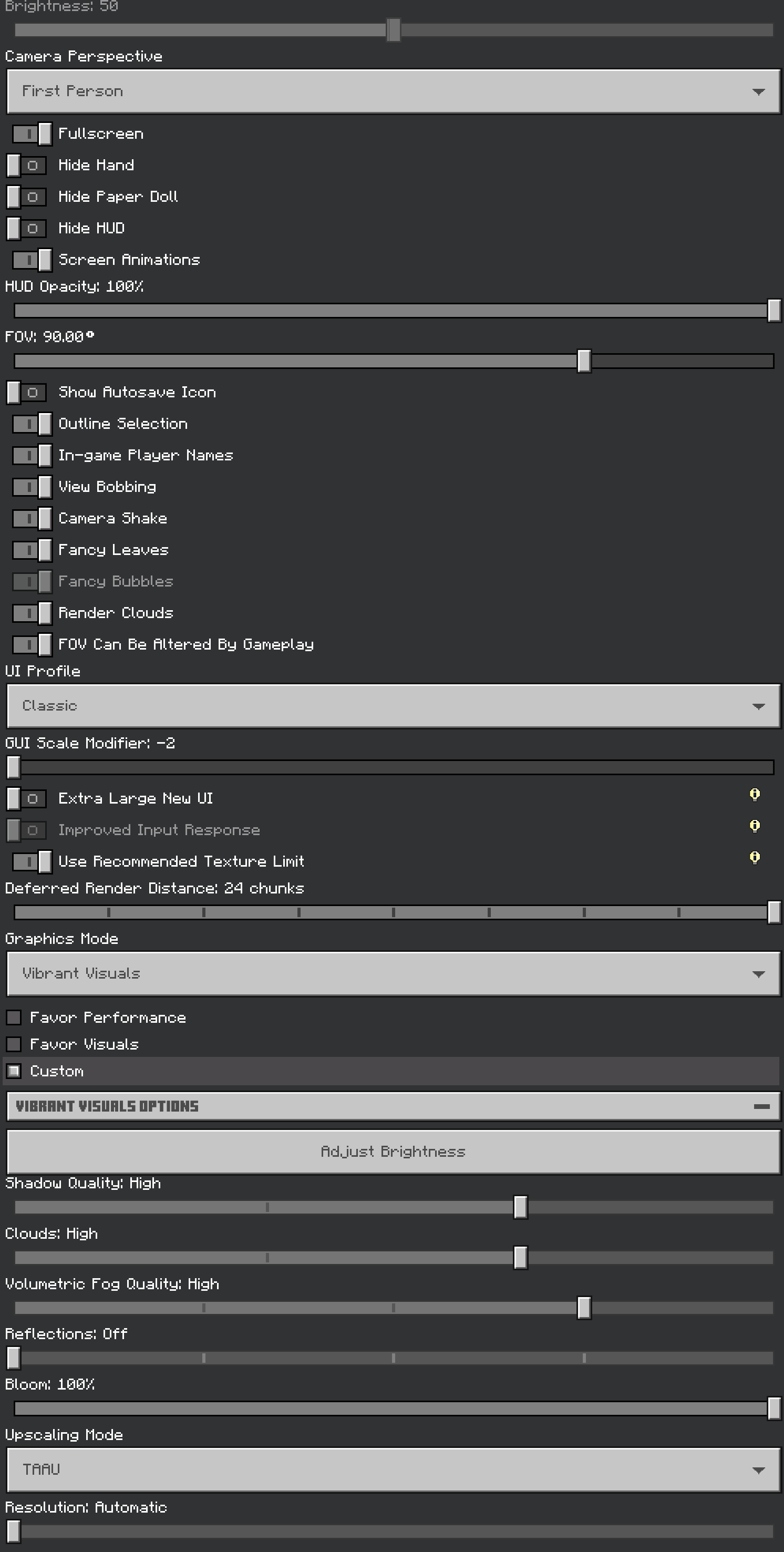
Task: Open the Upscaling Mode dropdown
Action: pos(393,1470)
